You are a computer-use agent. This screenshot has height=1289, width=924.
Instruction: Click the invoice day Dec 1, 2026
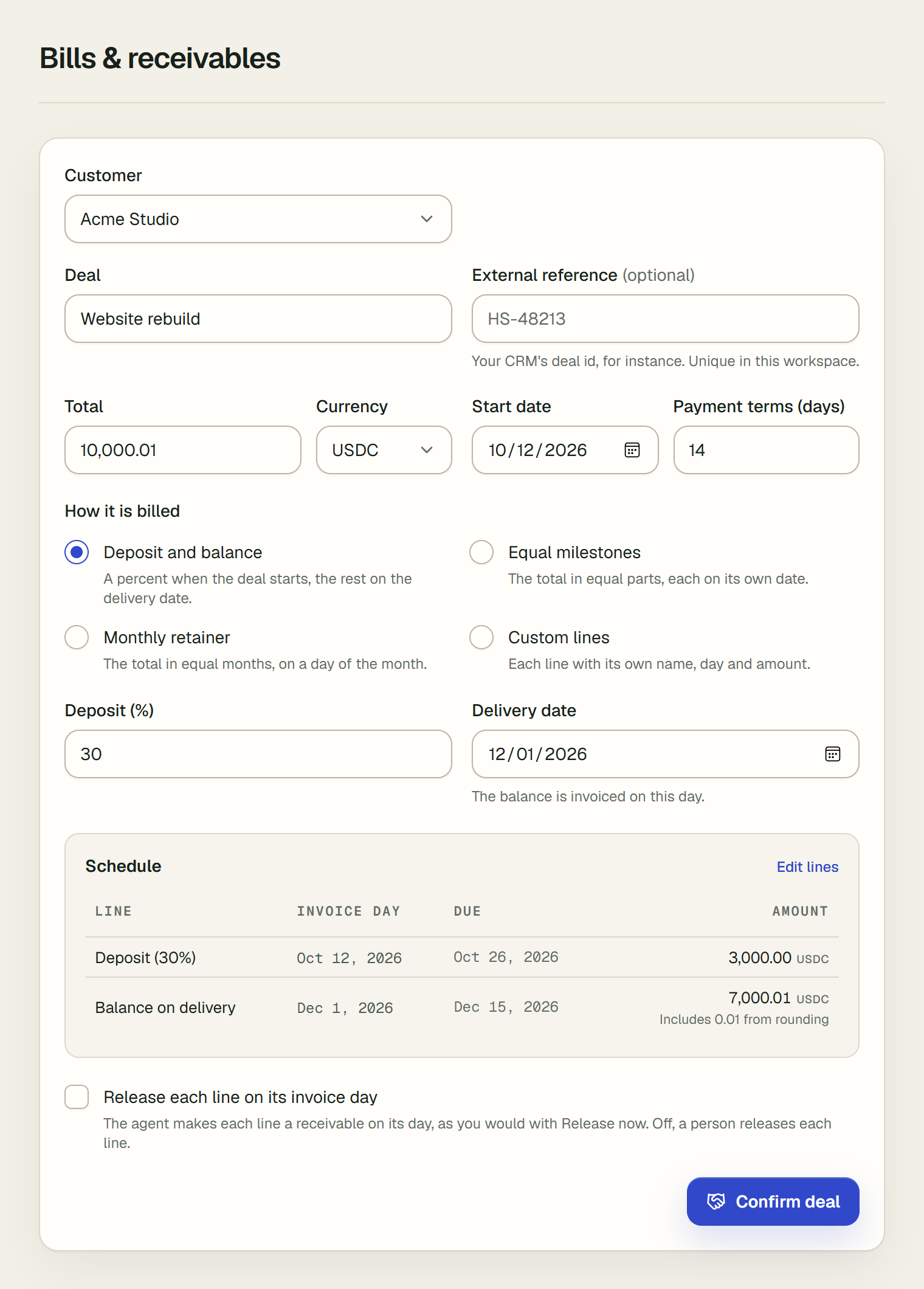[x=345, y=1008]
